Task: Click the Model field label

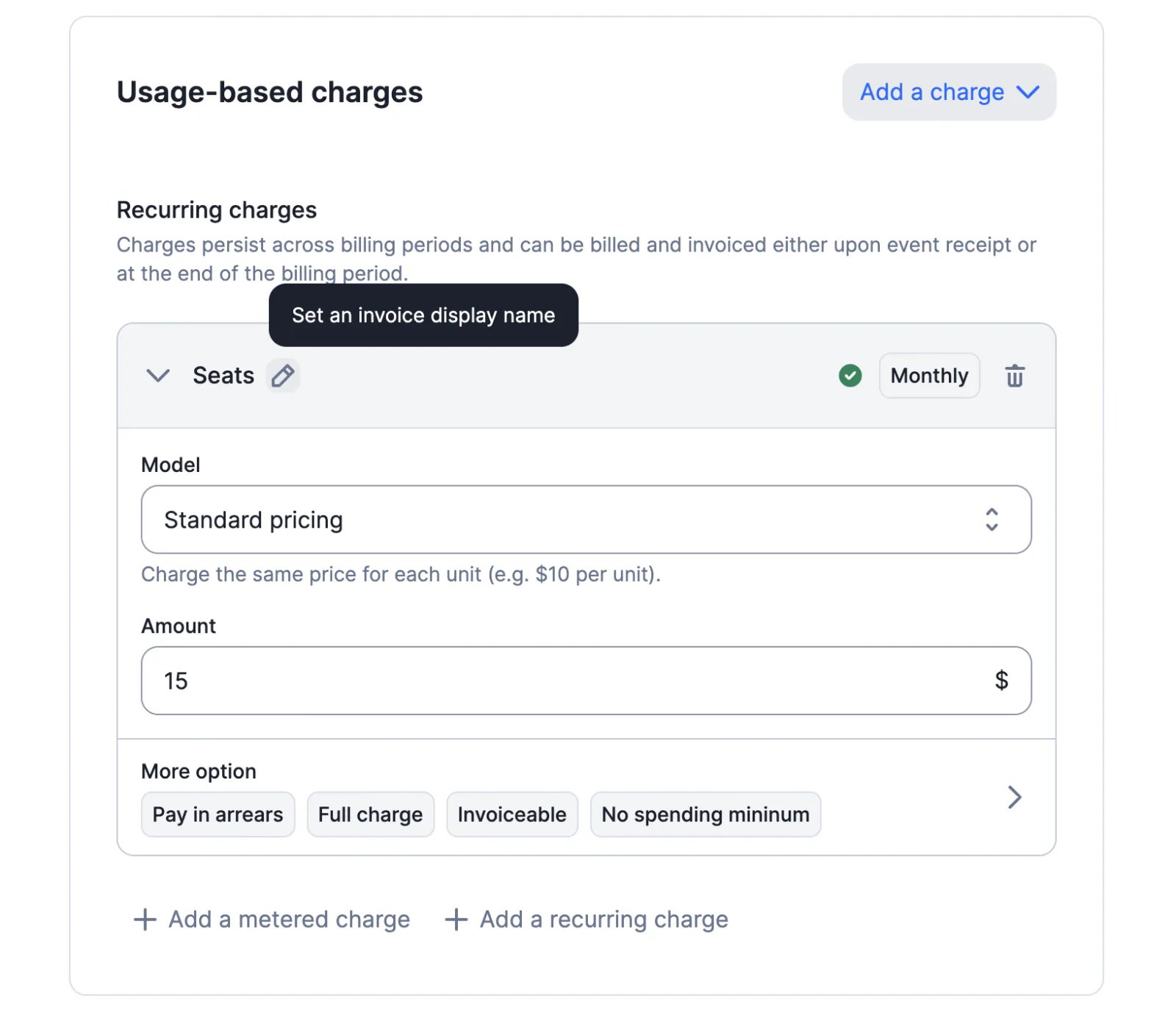Action: (x=171, y=465)
